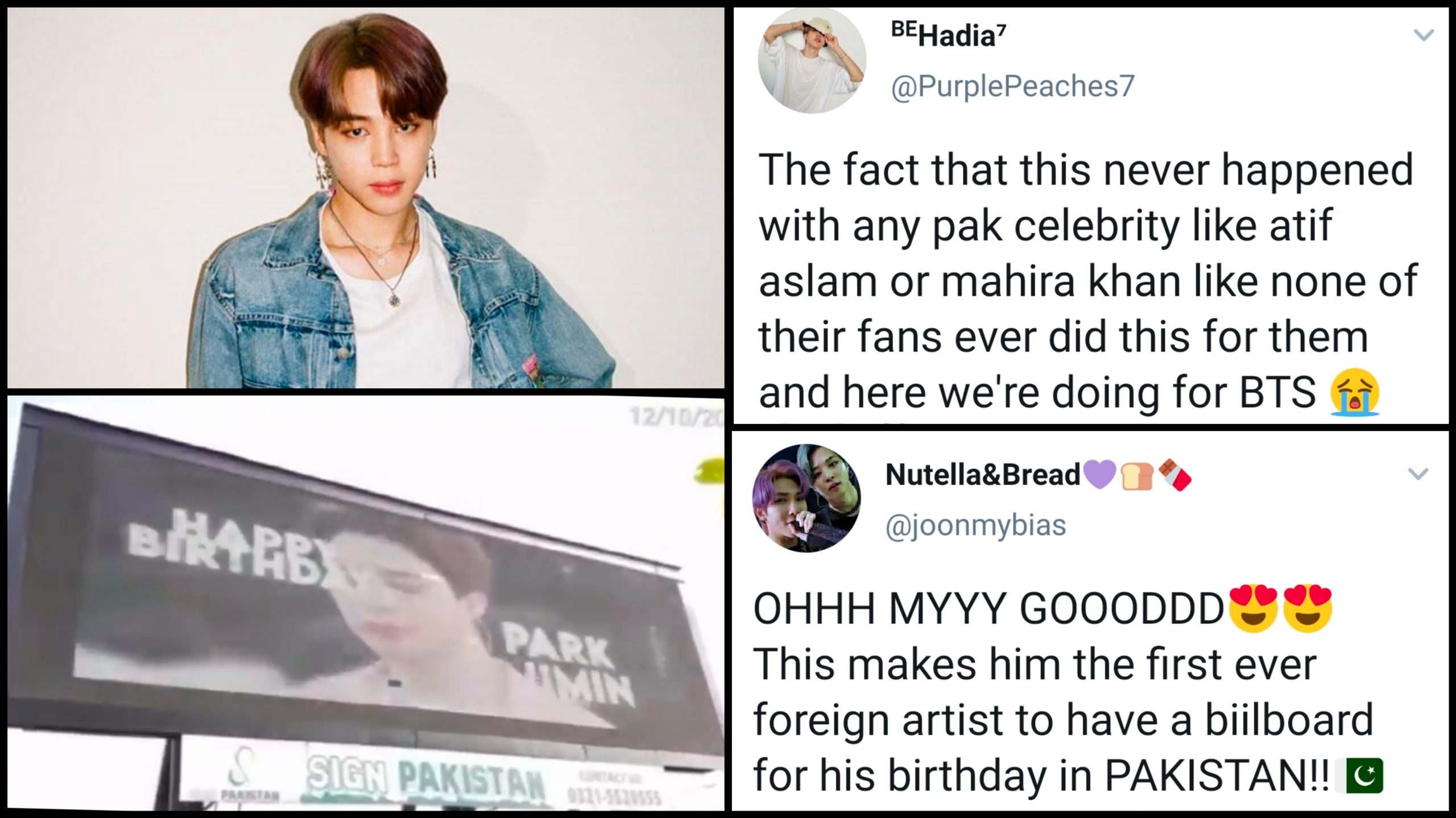Viewport: 1456px width, 818px height.
Task: Click the purple heart emoji beside Nutella&Bread
Action: [x=1099, y=475]
